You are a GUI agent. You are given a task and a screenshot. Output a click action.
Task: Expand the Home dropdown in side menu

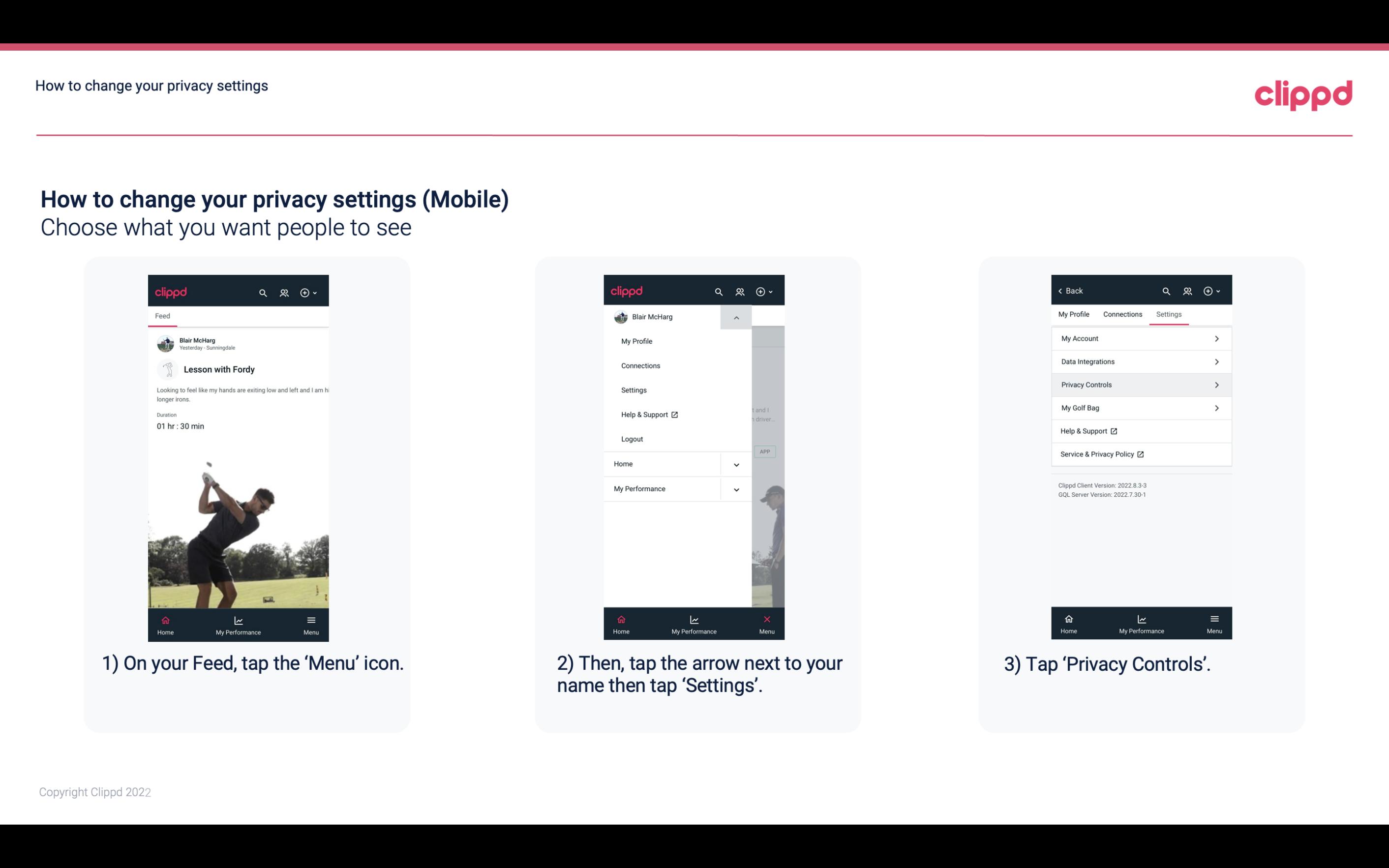737,463
